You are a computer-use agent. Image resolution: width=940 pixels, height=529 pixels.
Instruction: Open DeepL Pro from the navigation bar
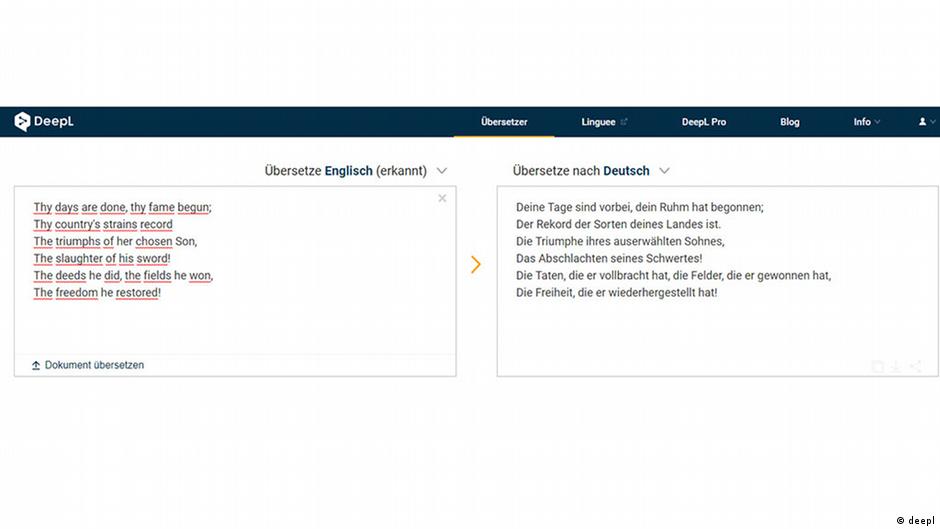pos(704,122)
